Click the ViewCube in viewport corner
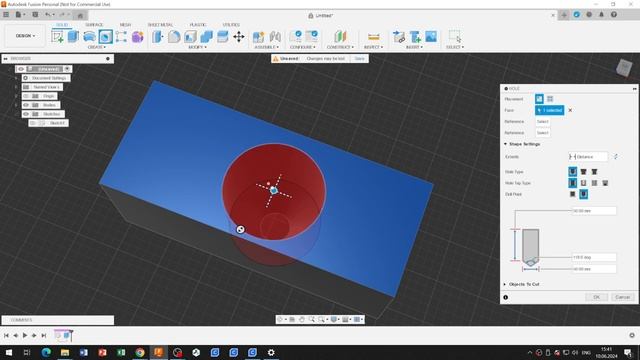The image size is (640, 360). [x=624, y=67]
